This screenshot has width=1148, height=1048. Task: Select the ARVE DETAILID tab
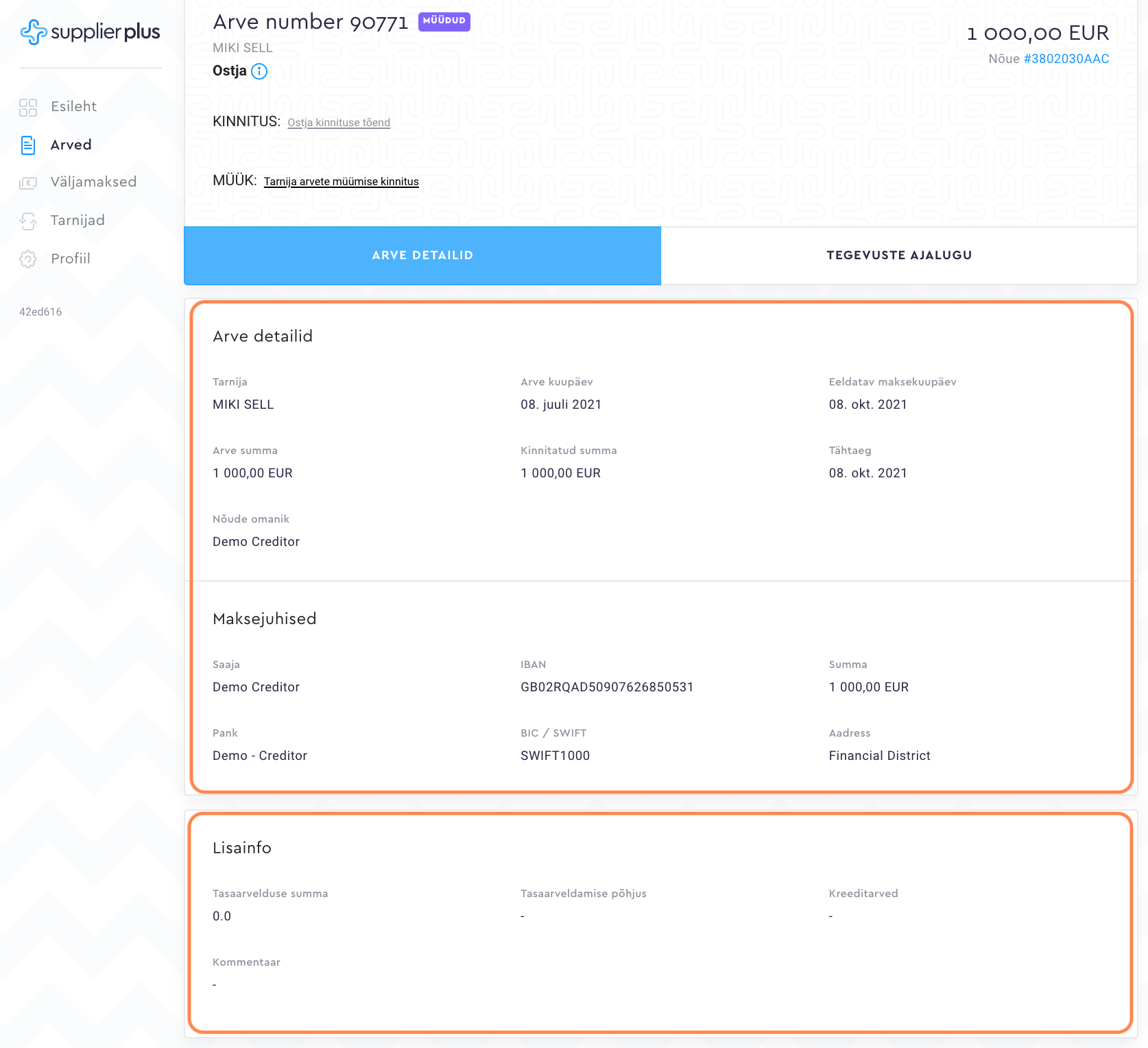(x=422, y=255)
